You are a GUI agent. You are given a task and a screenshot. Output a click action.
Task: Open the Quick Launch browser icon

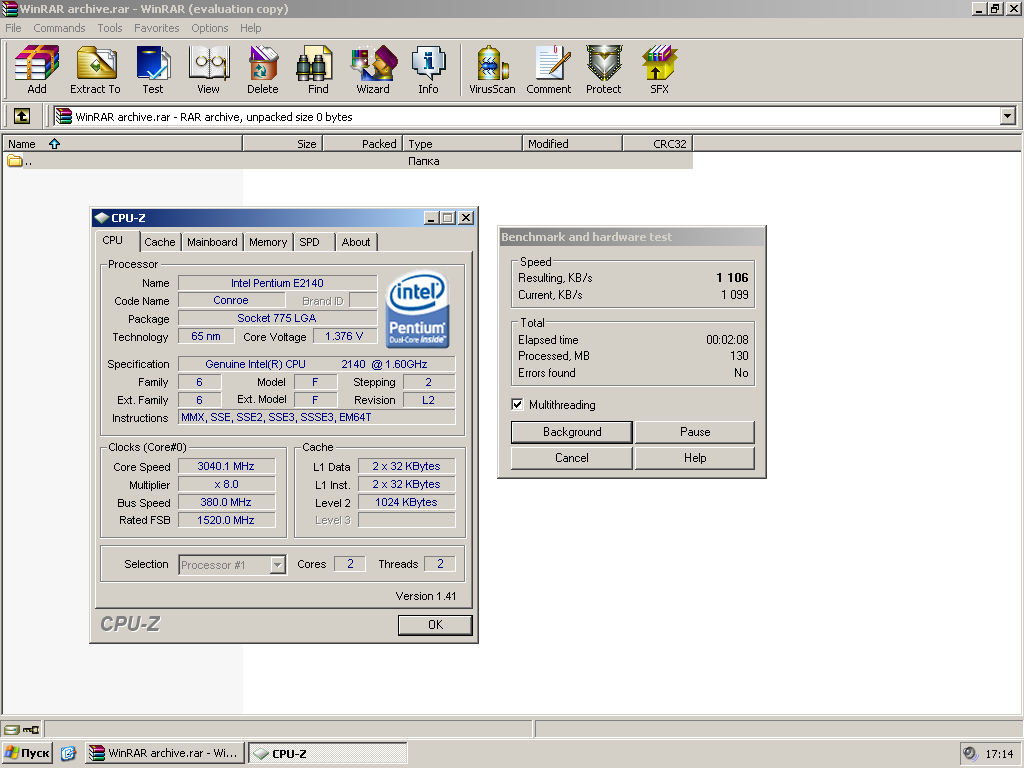tap(68, 753)
